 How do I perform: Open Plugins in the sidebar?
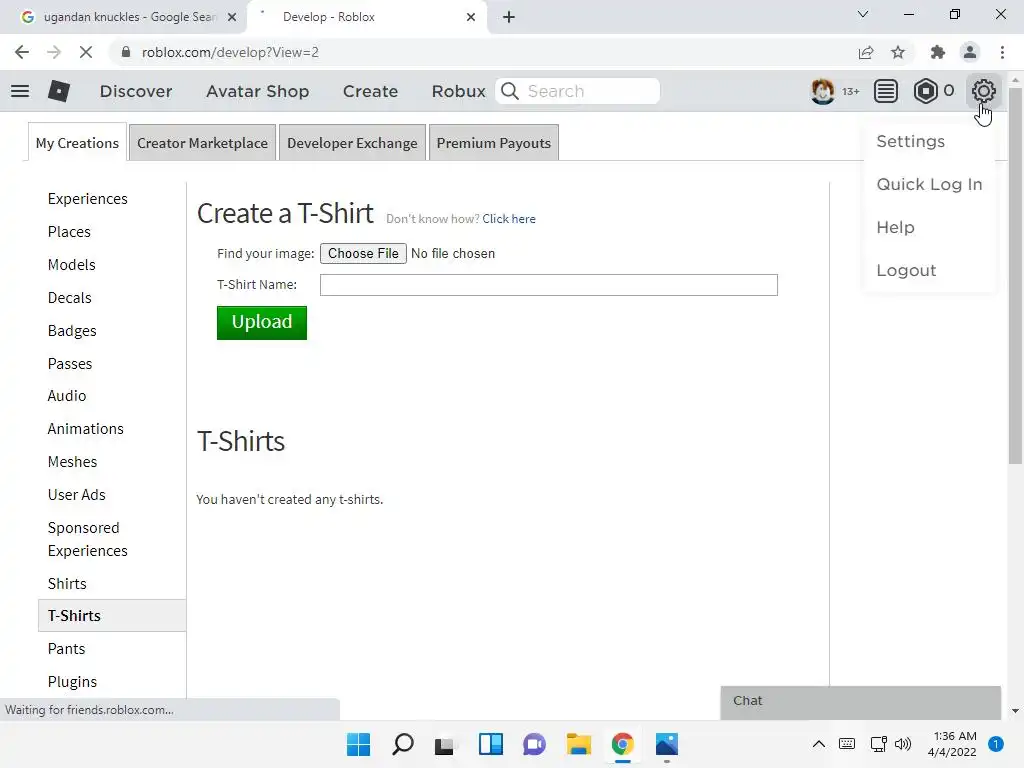pyautogui.click(x=72, y=681)
